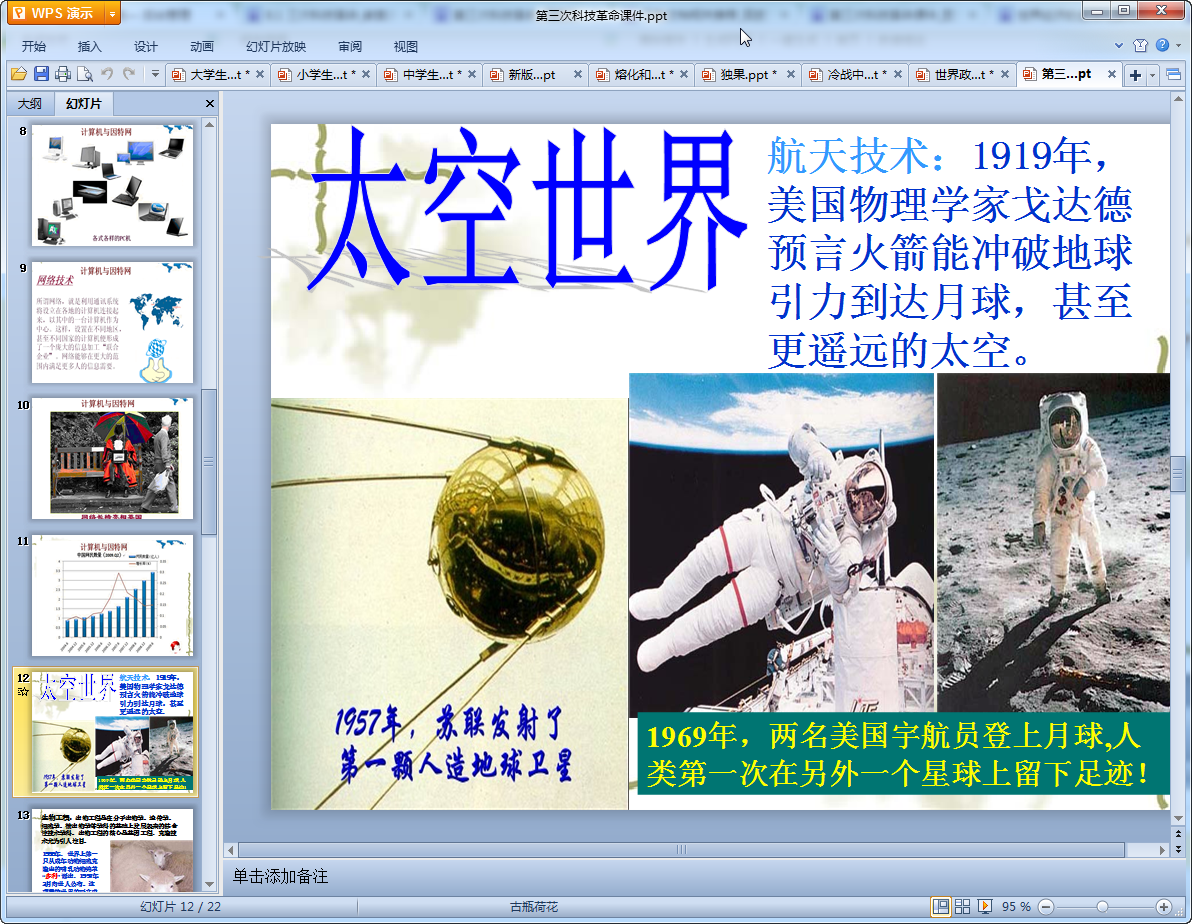Click the animation star icon beside slide 12
The image size is (1192, 924).
pyautogui.click(x=23, y=692)
